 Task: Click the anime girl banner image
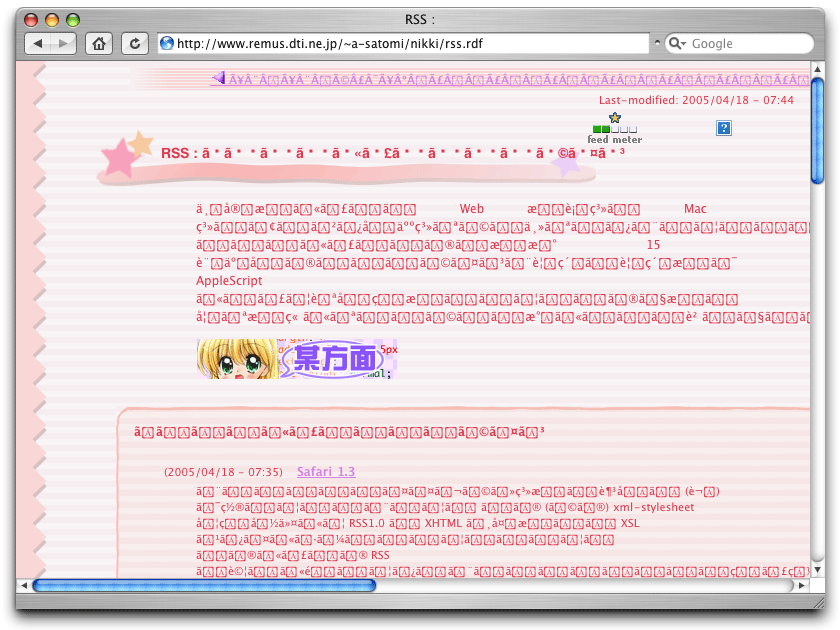point(297,359)
